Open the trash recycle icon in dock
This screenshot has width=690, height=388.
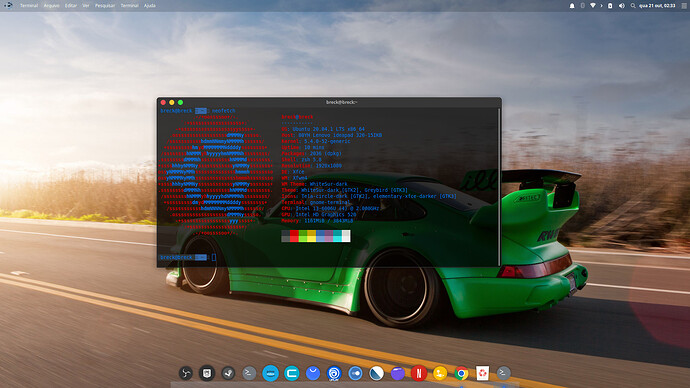pyautogui.click(x=482, y=373)
